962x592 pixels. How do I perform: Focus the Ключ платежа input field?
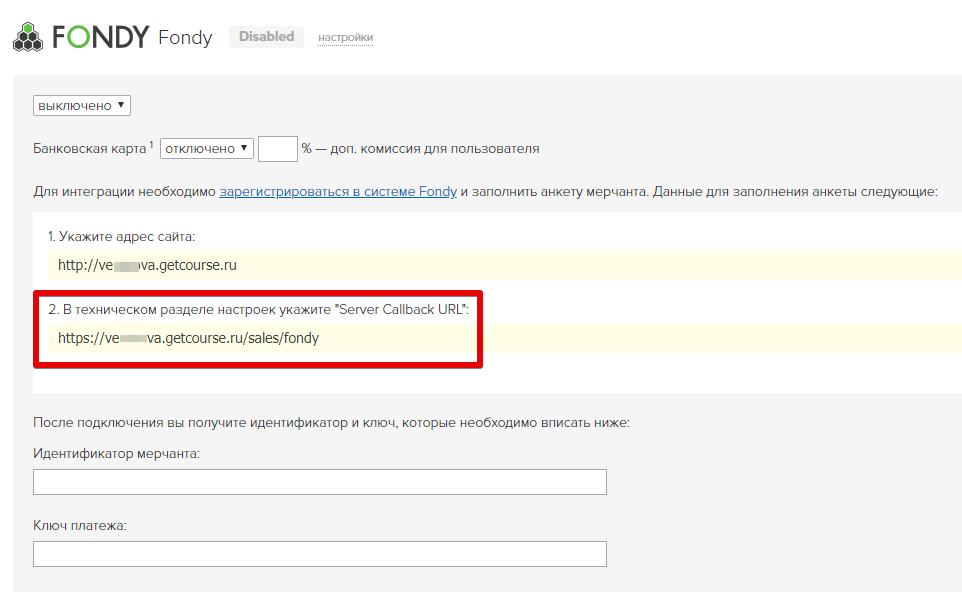[x=320, y=554]
